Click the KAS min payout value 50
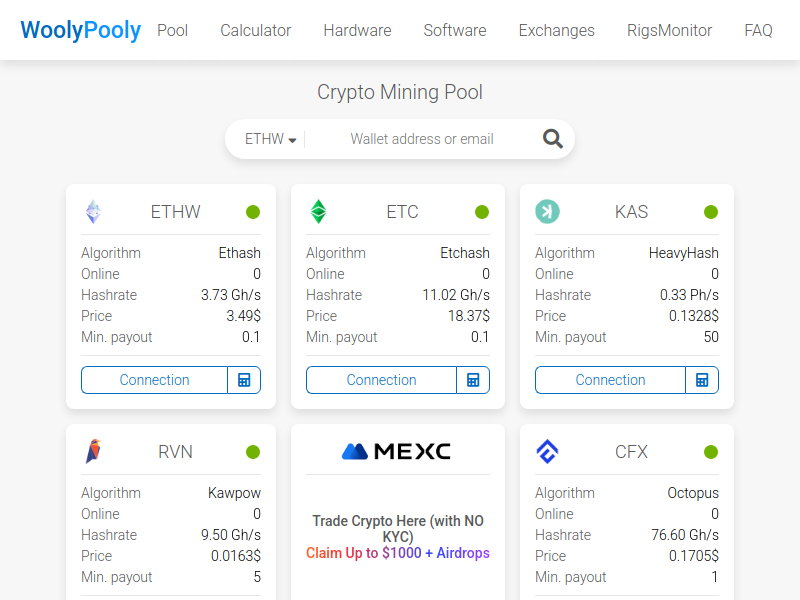 click(711, 337)
